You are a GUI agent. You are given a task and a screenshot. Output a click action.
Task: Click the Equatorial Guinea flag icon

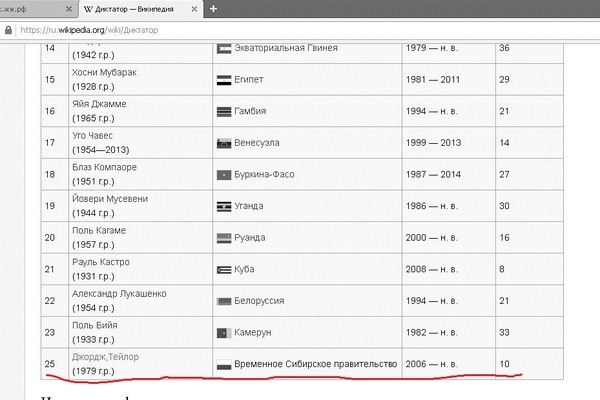(224, 48)
